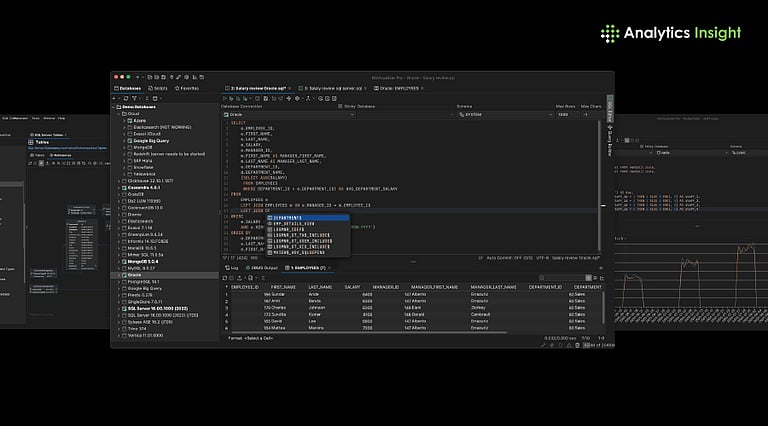This screenshot has width=768, height=426.
Task: Switch to the Favorites tab
Action: [187, 89]
